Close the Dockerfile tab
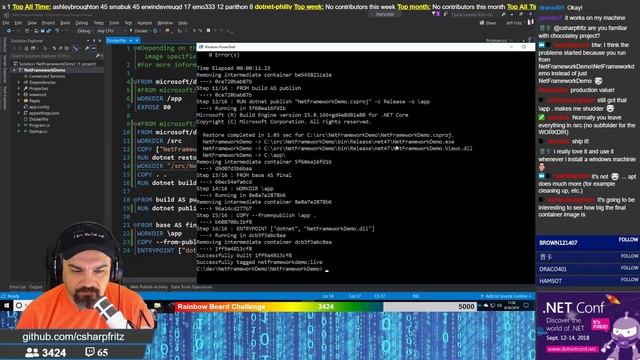 coord(137,40)
